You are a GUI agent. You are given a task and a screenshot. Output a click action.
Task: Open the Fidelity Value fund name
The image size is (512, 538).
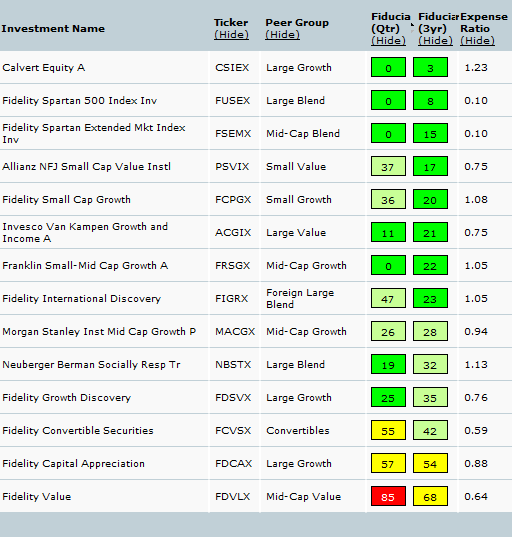pos(37,496)
